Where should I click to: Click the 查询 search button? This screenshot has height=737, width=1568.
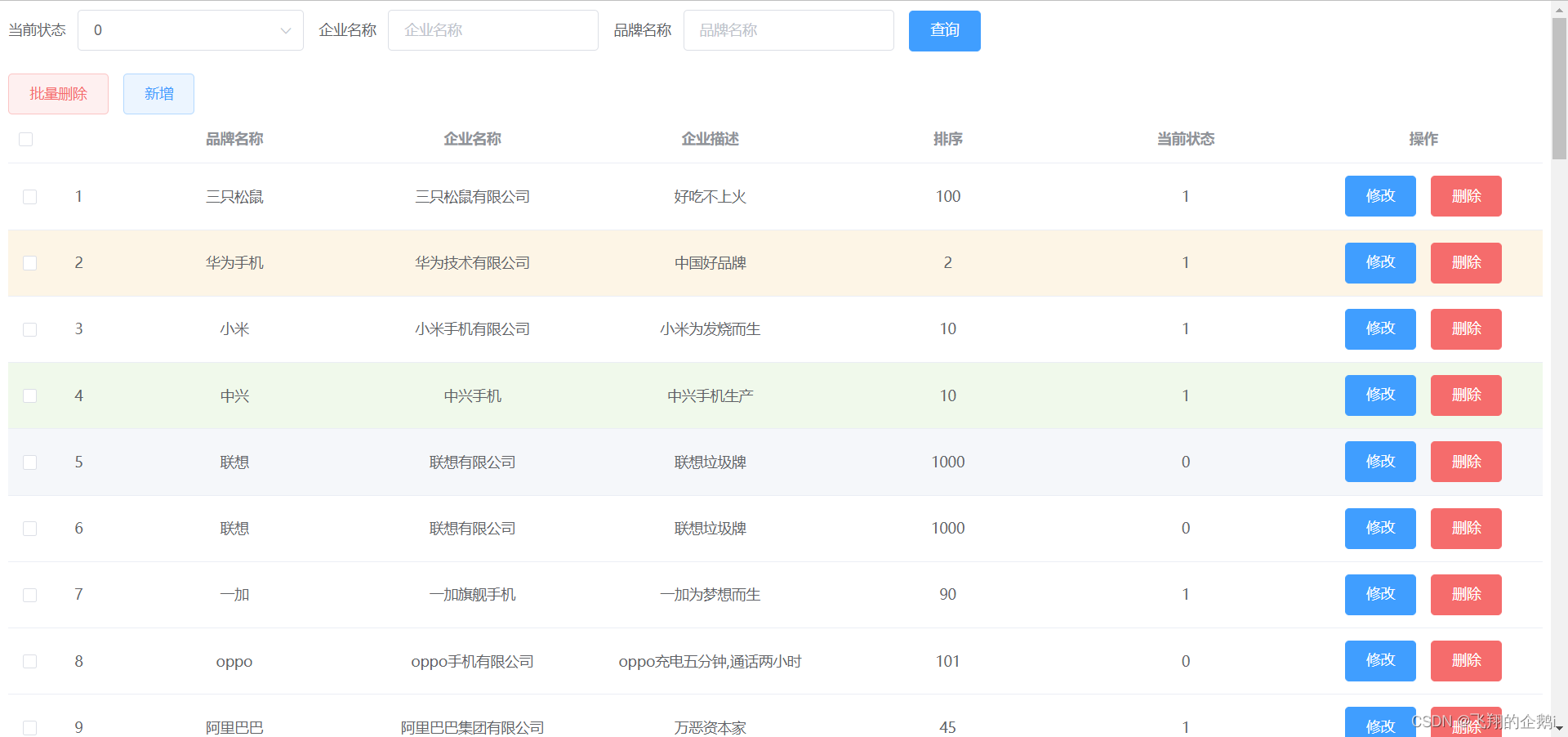click(945, 30)
